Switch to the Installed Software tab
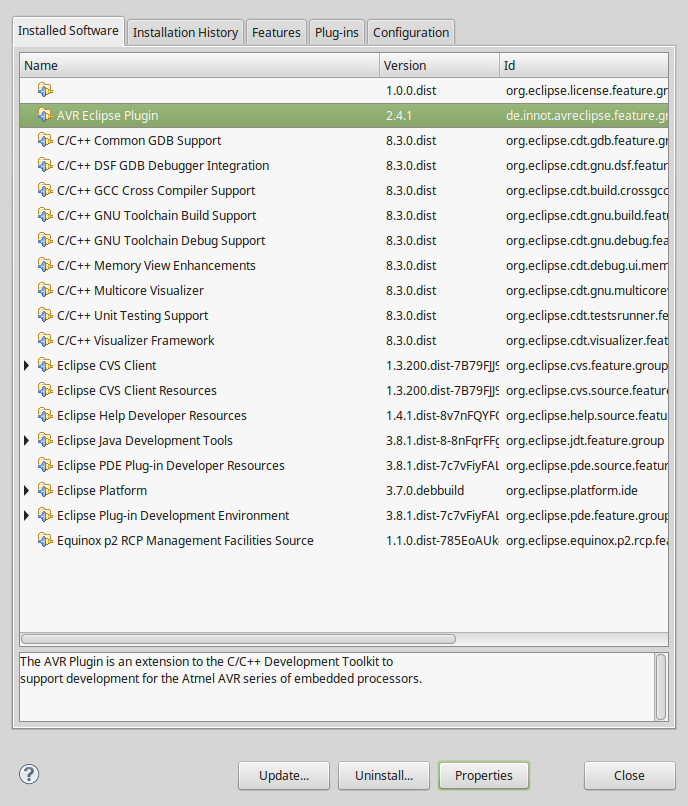The height and width of the screenshot is (806, 688). 68,31
